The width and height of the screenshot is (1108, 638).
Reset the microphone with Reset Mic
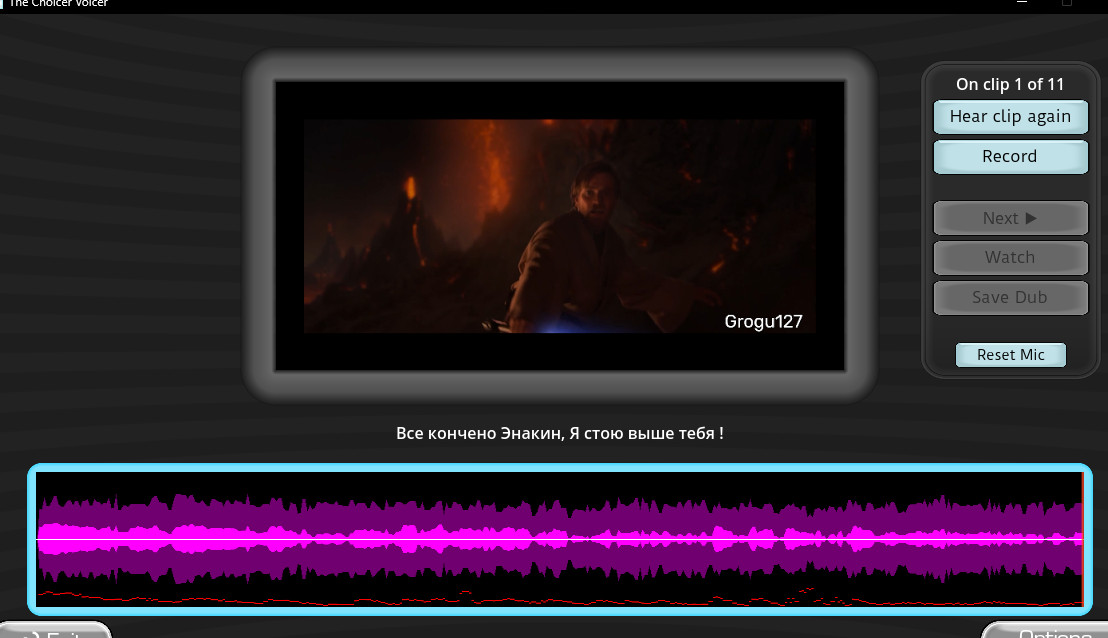1010,355
